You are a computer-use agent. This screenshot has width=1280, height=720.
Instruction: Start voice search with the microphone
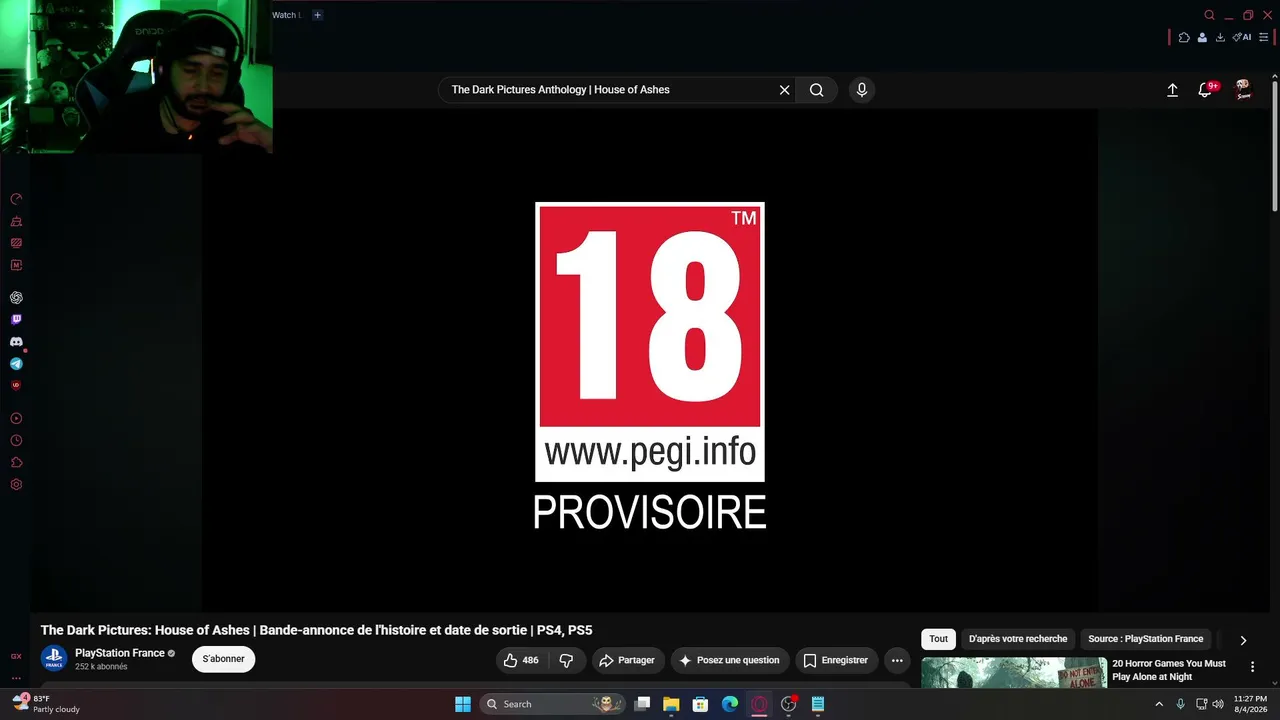point(862,90)
